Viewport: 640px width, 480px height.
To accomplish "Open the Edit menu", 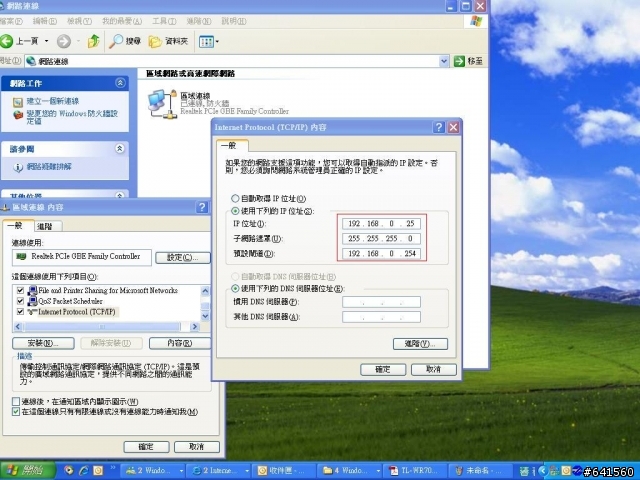I will coord(44,21).
